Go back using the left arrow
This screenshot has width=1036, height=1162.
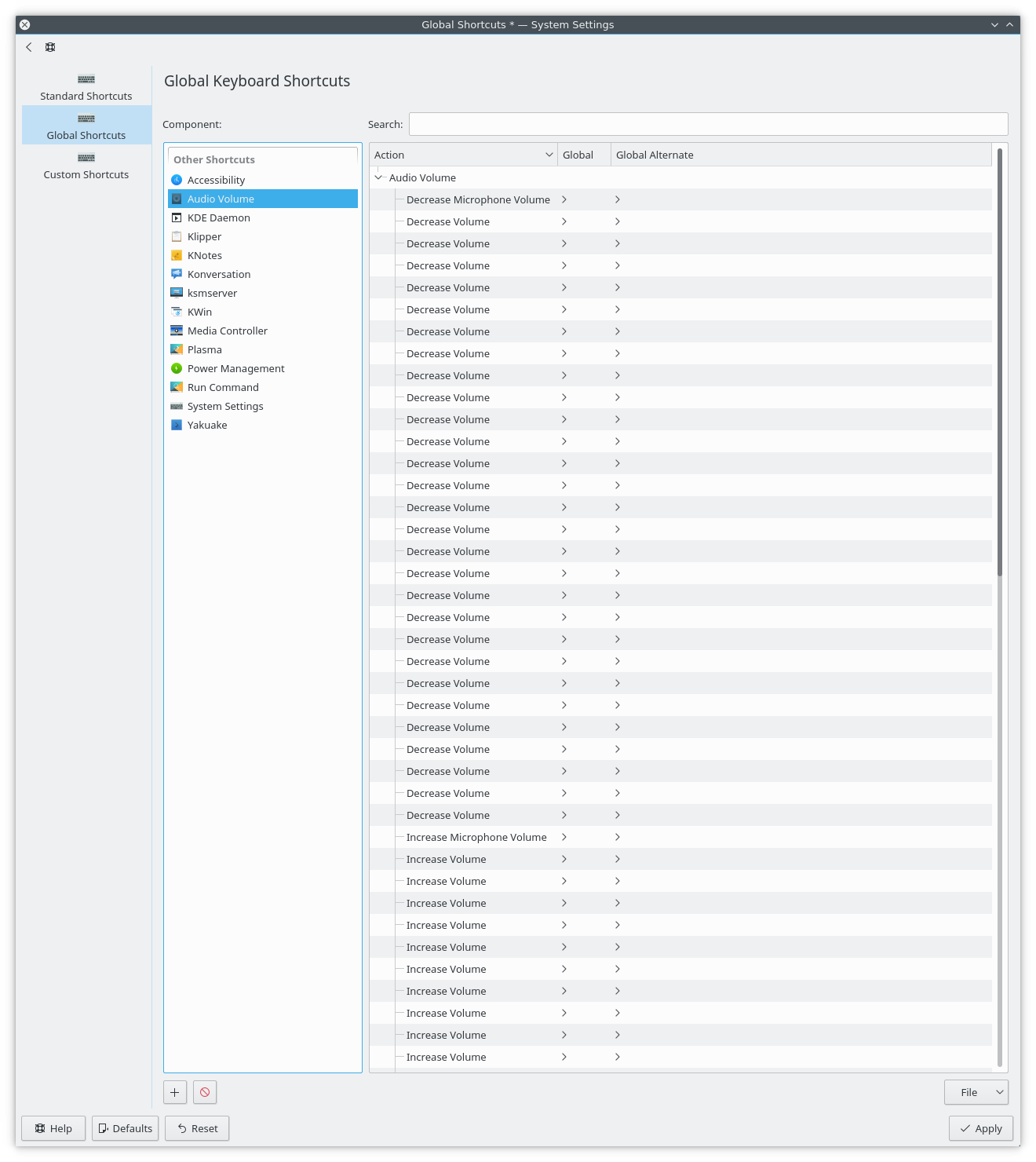coord(29,47)
